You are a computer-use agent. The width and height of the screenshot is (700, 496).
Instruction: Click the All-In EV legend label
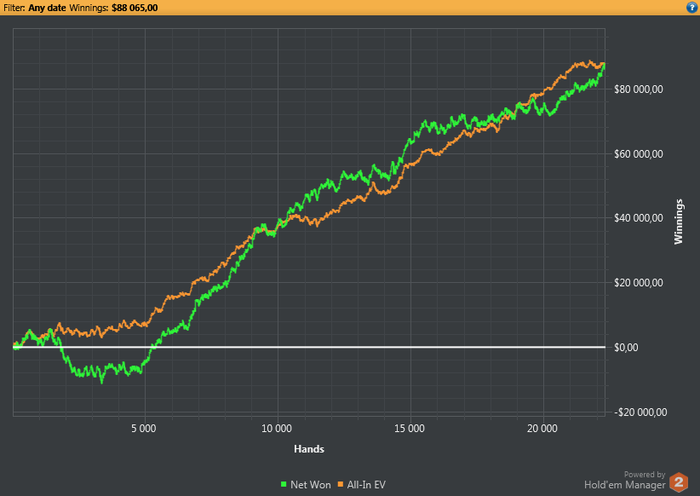(x=367, y=484)
